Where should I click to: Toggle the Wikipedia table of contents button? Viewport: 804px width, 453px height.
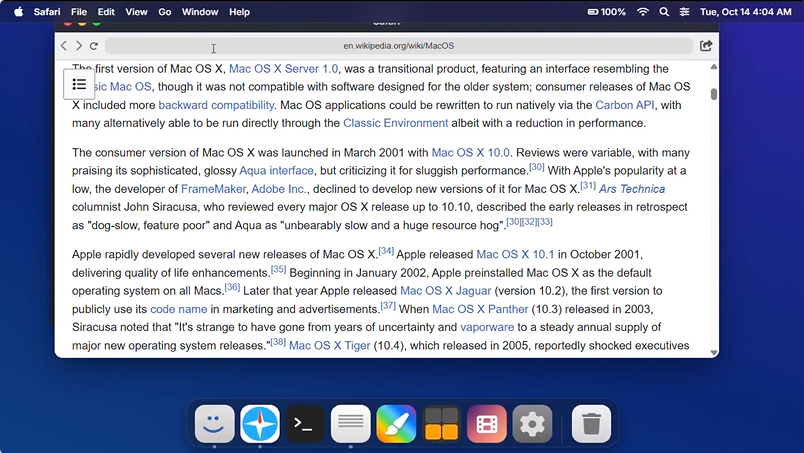tap(79, 84)
